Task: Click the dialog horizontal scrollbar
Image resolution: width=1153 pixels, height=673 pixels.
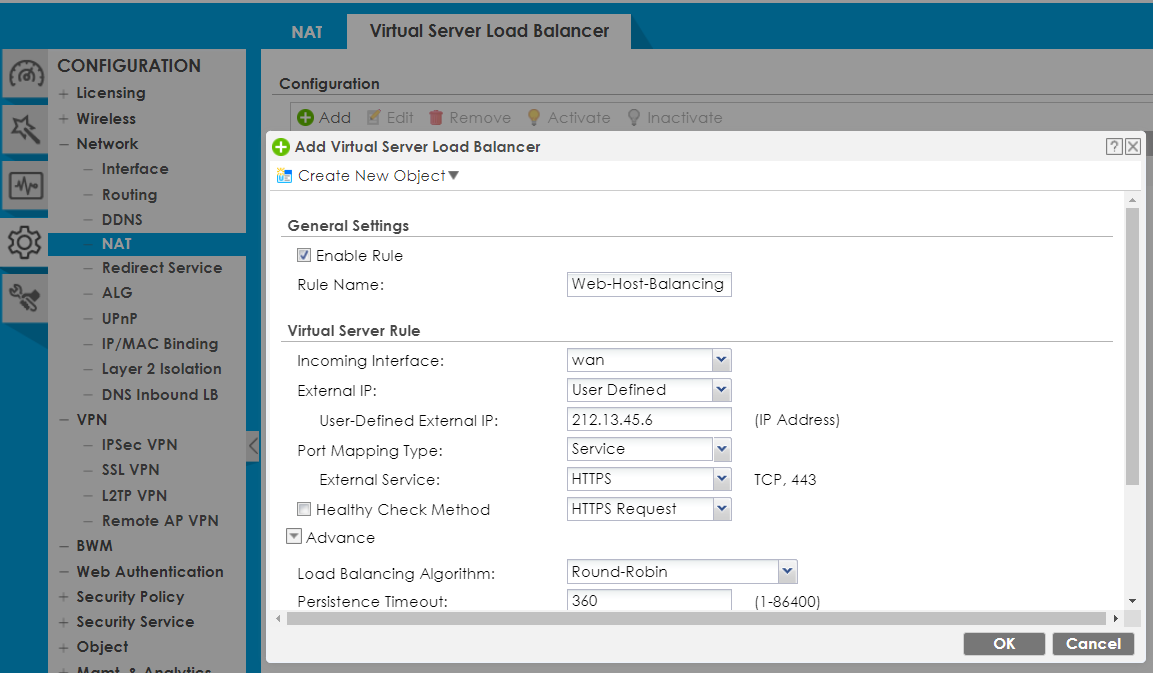Action: (x=696, y=619)
